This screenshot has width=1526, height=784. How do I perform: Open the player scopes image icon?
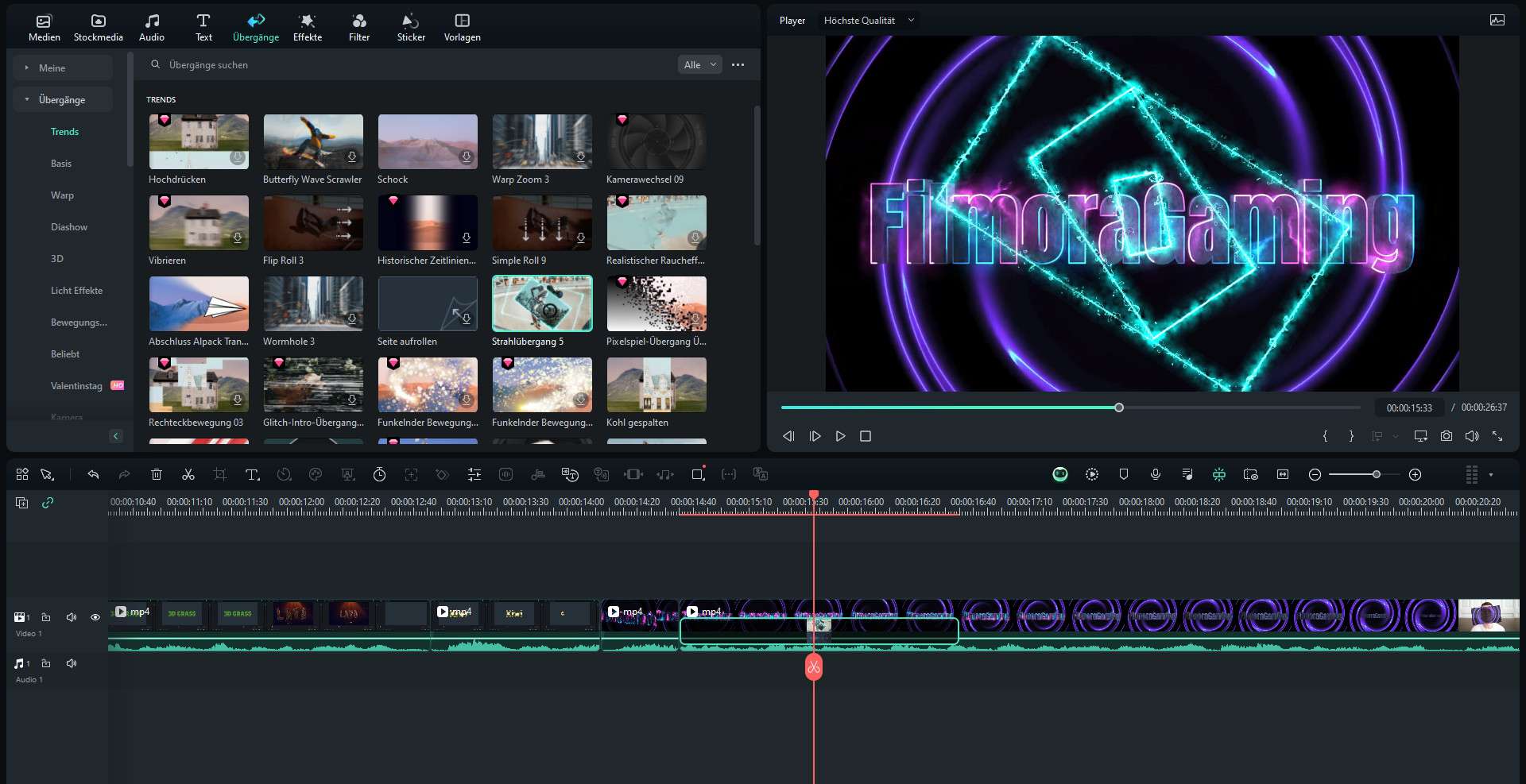[x=1497, y=21]
